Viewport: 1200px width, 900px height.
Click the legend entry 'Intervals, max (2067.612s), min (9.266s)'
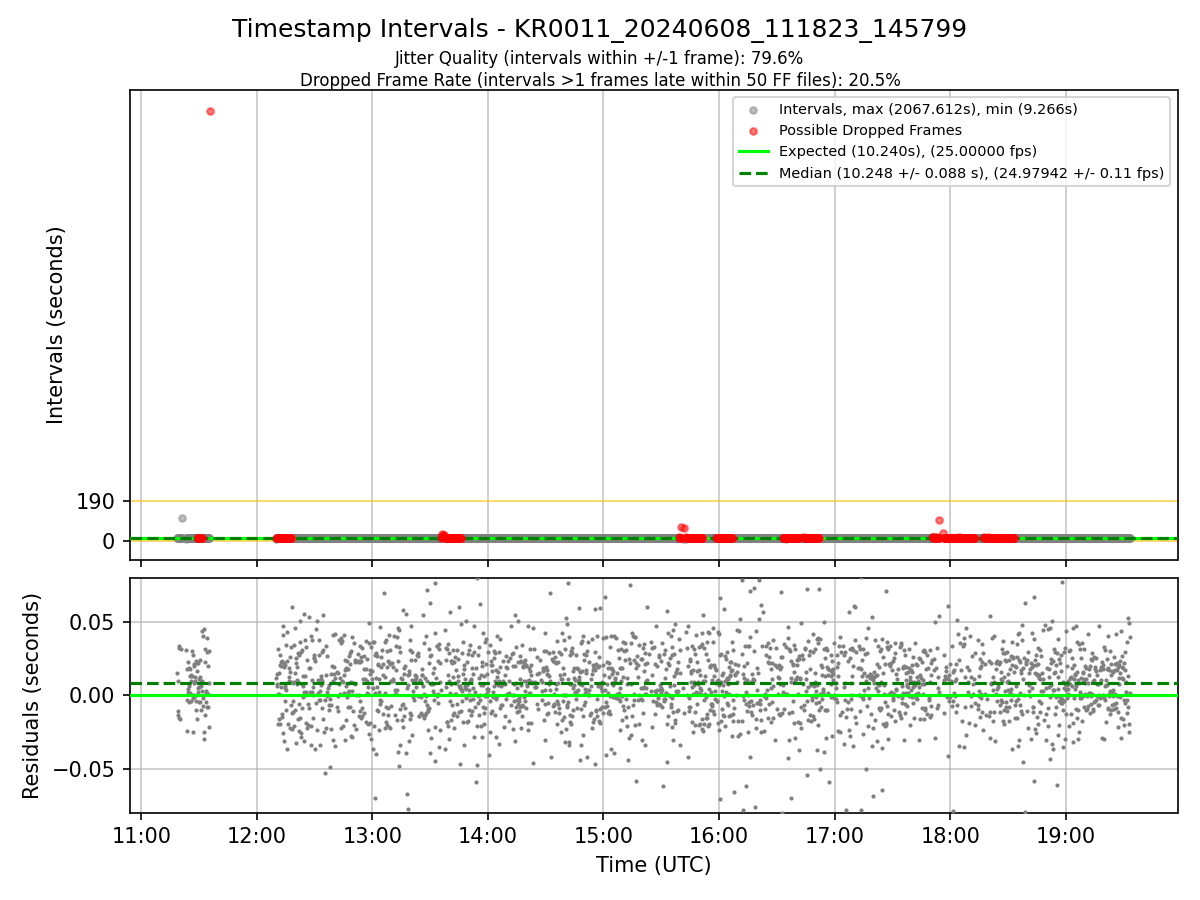point(928,108)
